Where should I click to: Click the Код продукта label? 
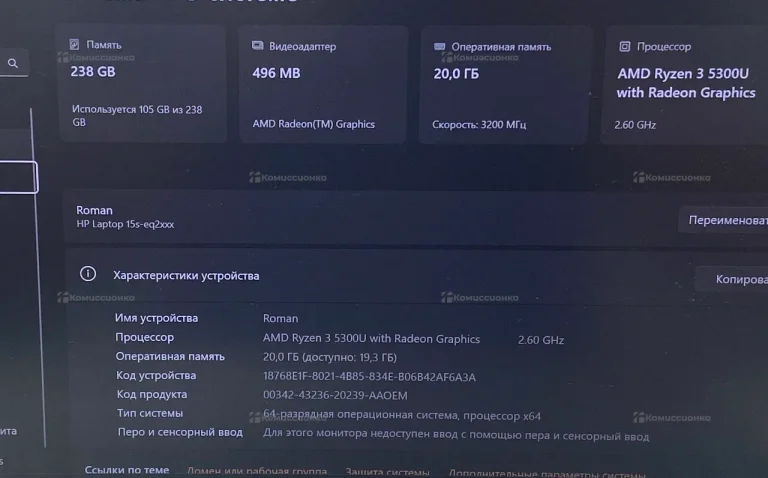152,394
